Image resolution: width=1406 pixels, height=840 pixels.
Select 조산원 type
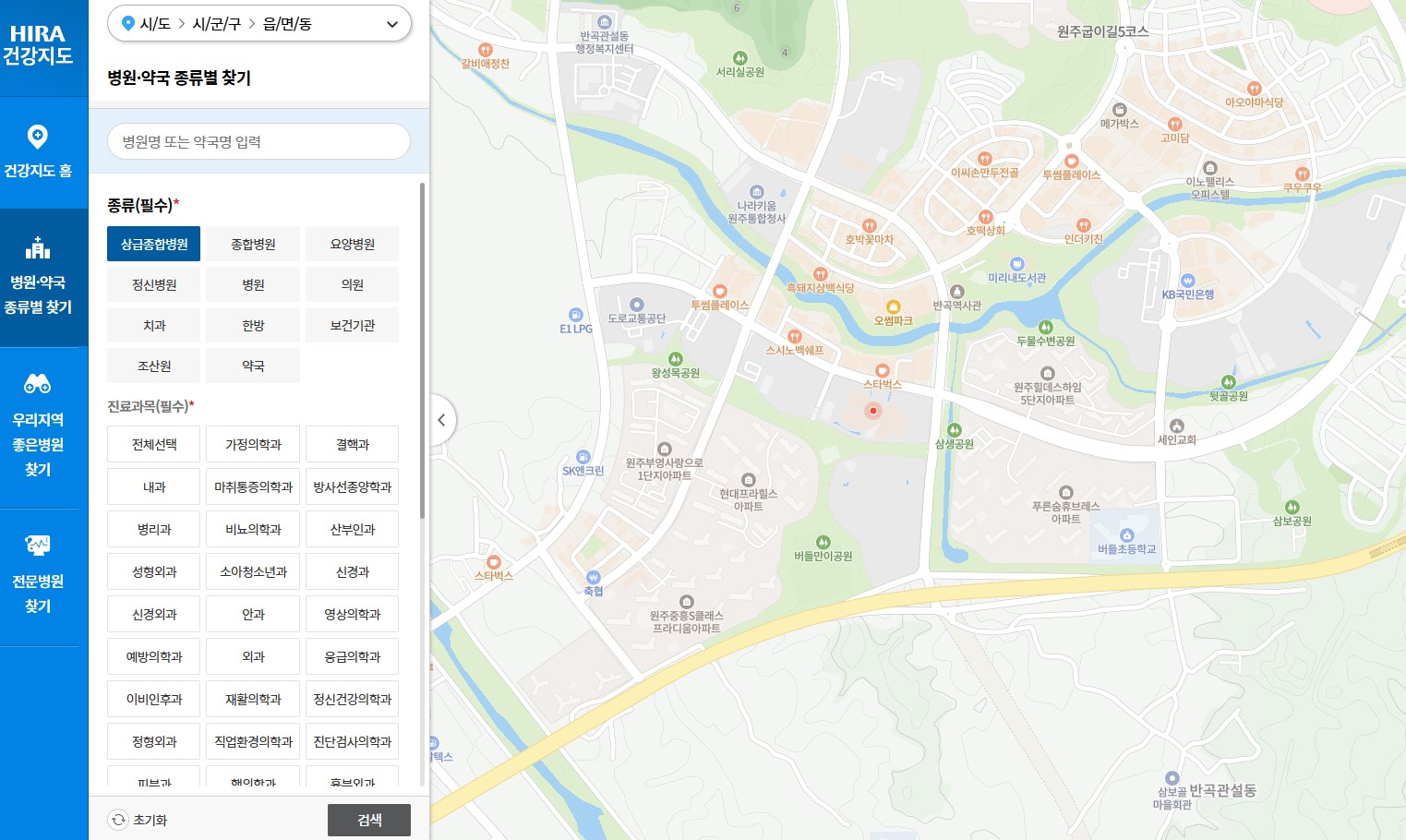(154, 366)
